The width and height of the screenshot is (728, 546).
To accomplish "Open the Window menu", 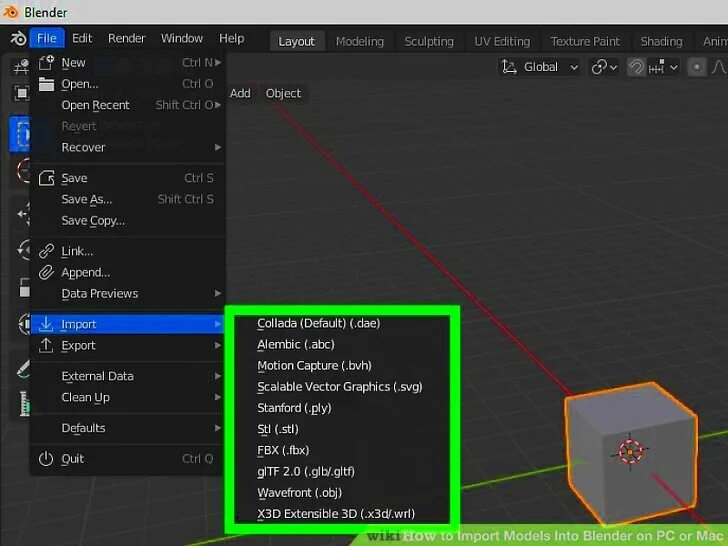I will click(x=182, y=38).
